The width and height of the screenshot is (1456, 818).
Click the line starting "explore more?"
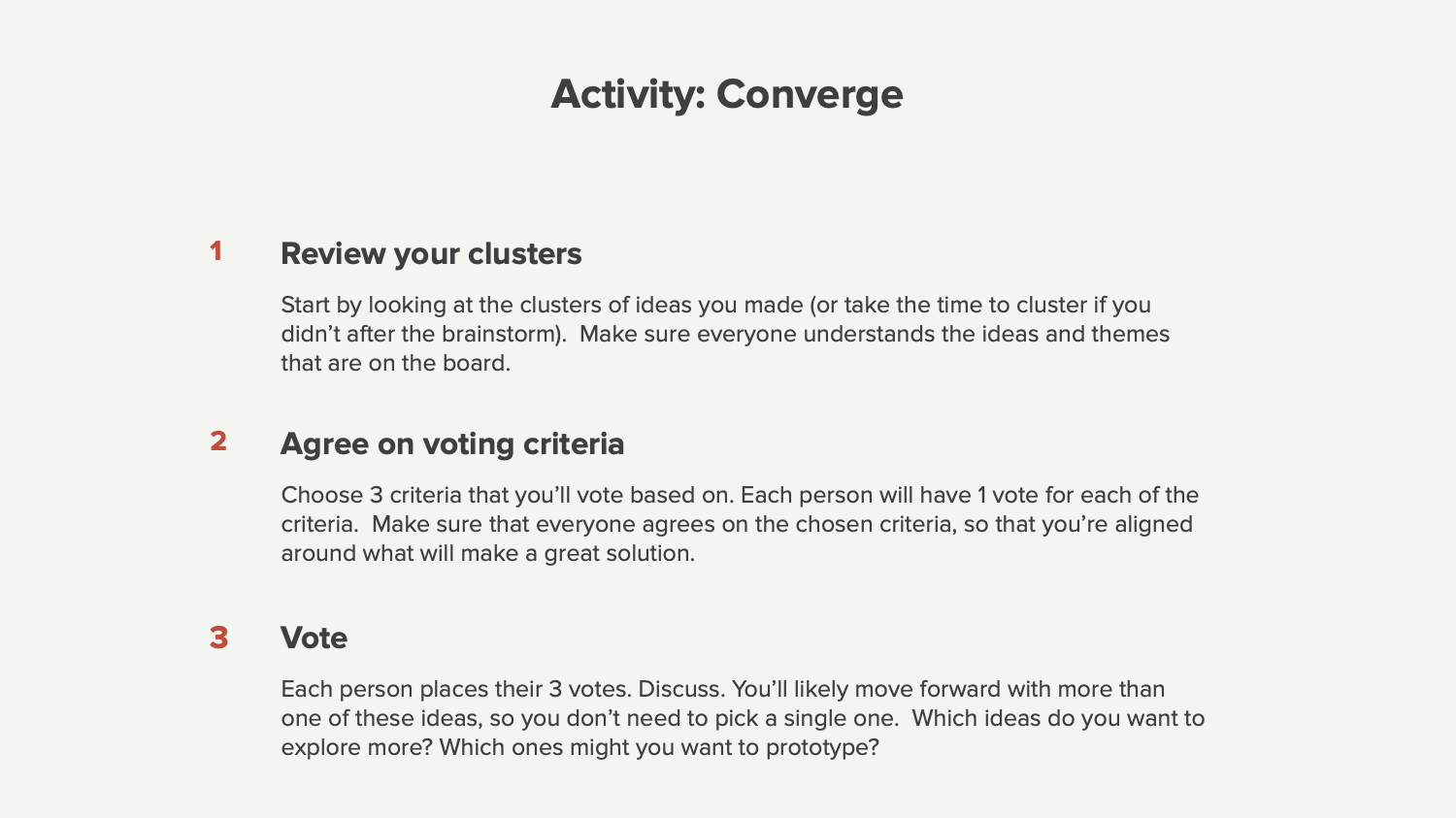[x=579, y=747]
